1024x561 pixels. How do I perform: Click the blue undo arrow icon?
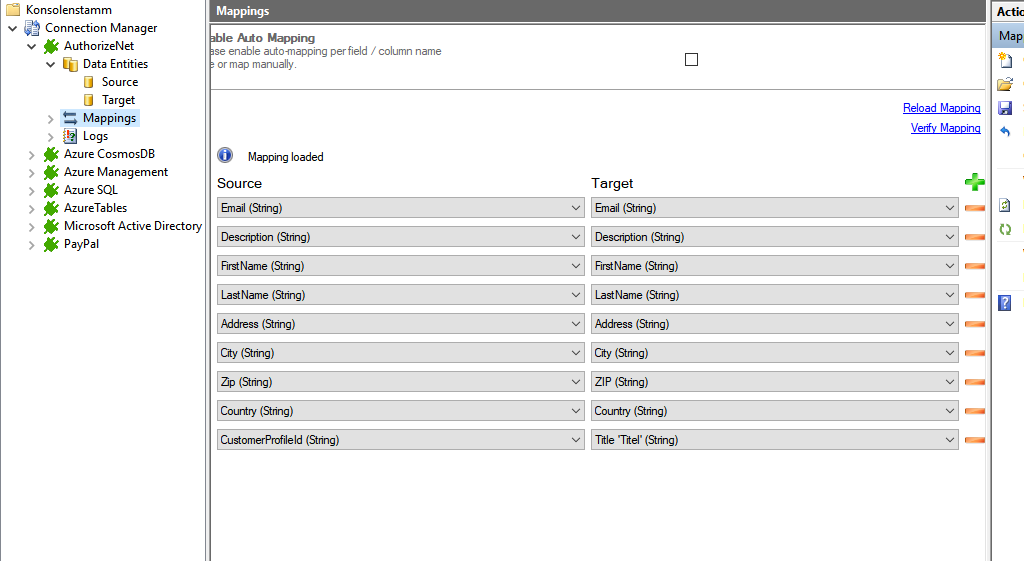(1005, 132)
